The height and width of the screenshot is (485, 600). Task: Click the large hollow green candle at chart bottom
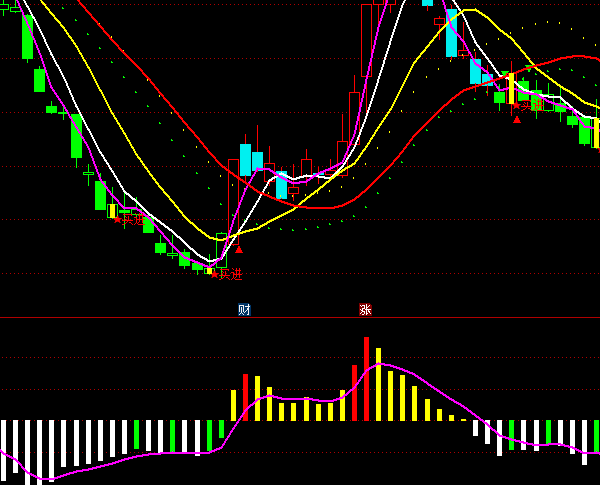(222, 250)
